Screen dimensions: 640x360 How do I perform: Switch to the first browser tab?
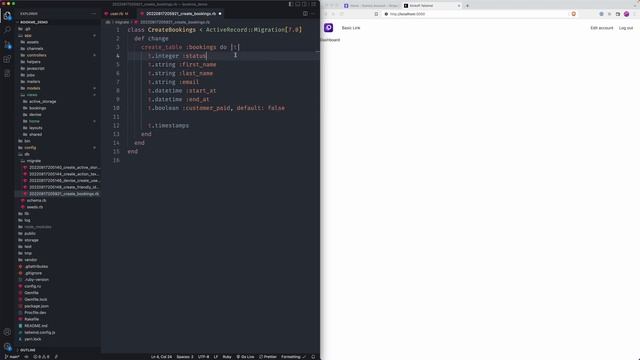pyautogui.click(x=371, y=6)
